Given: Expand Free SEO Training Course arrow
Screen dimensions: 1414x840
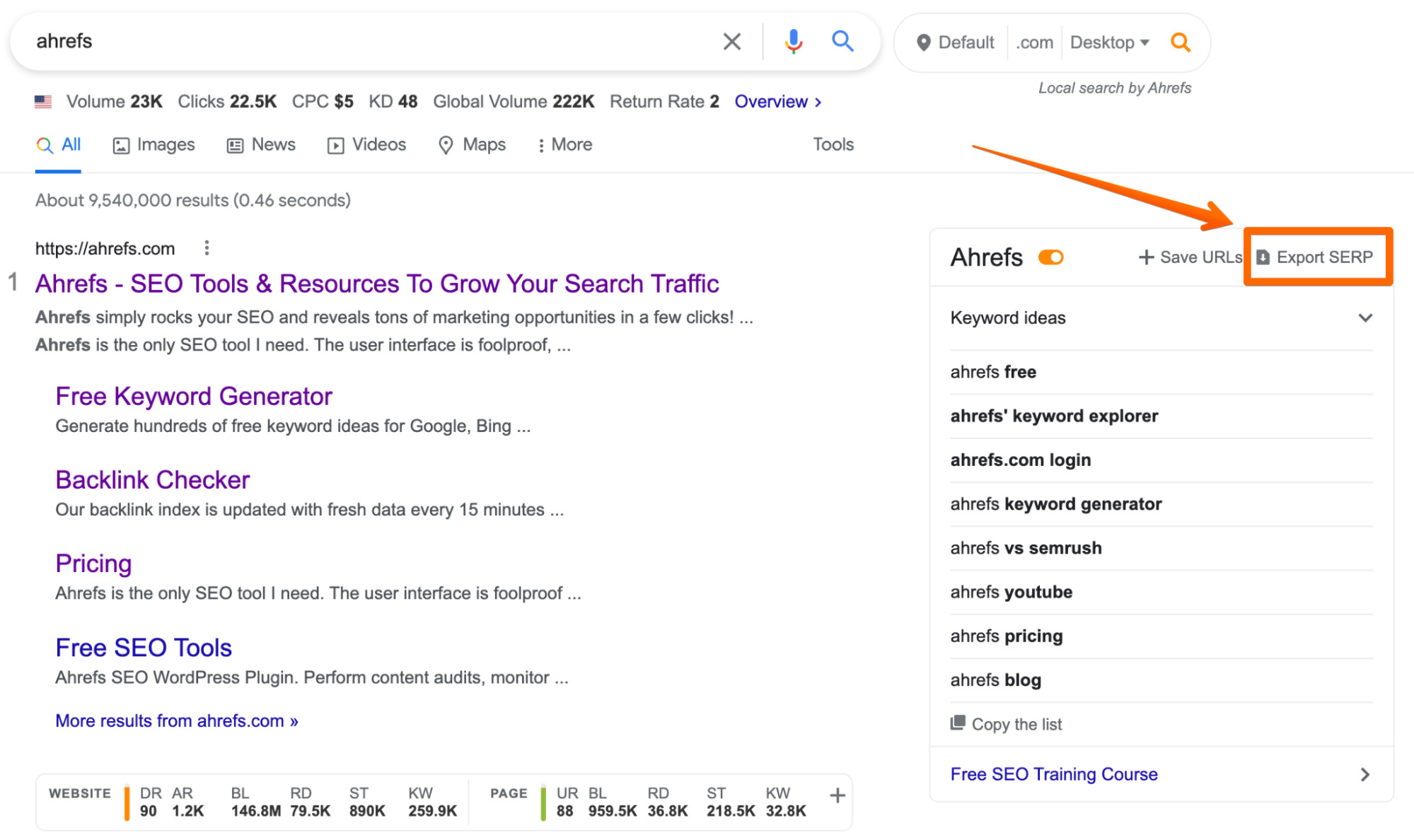Looking at the screenshot, I should [1365, 774].
